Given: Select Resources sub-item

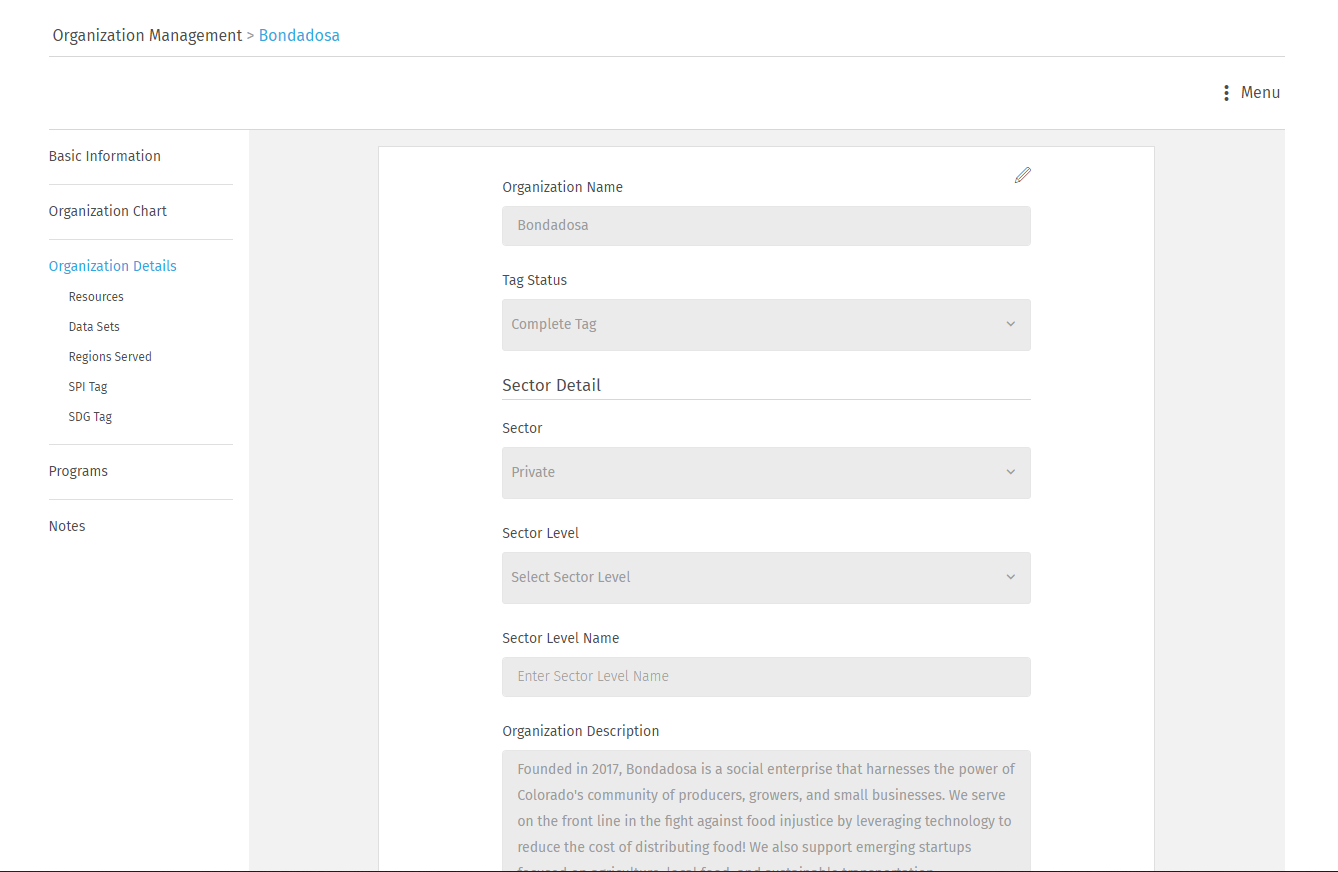Looking at the screenshot, I should pos(96,297).
